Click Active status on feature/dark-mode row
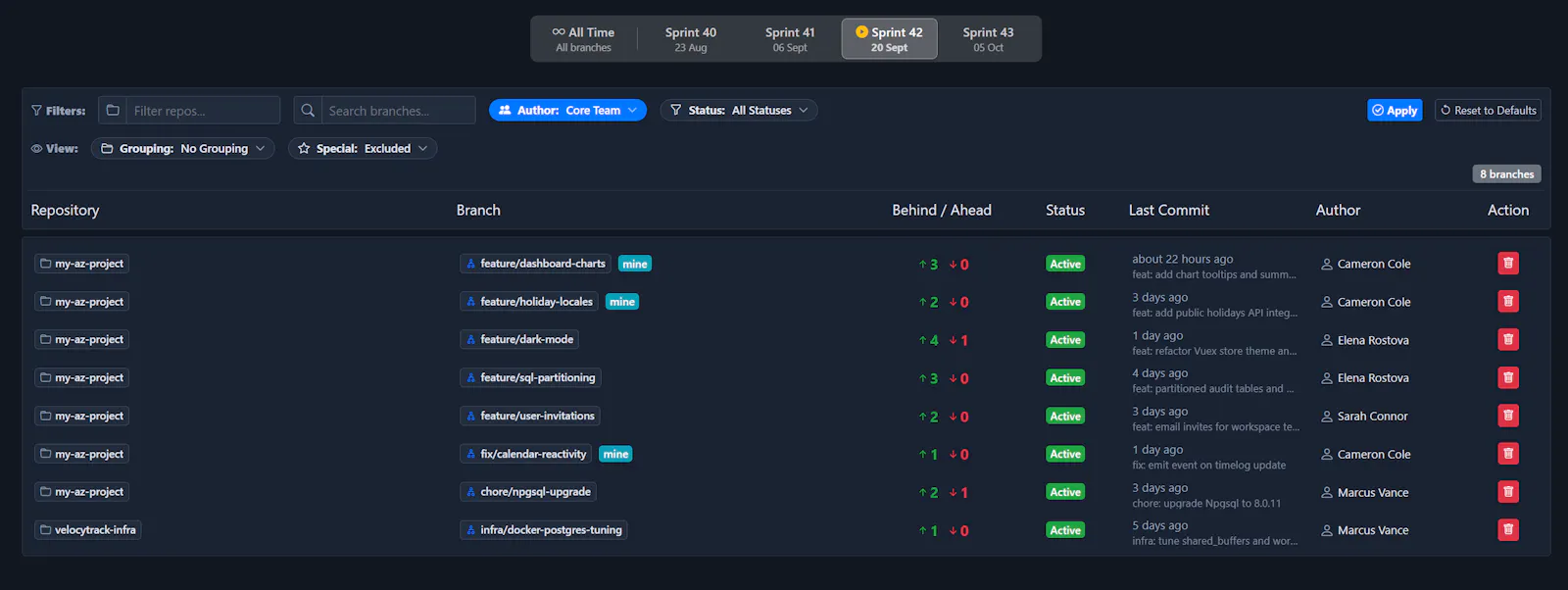This screenshot has width=1568, height=590. (x=1065, y=340)
